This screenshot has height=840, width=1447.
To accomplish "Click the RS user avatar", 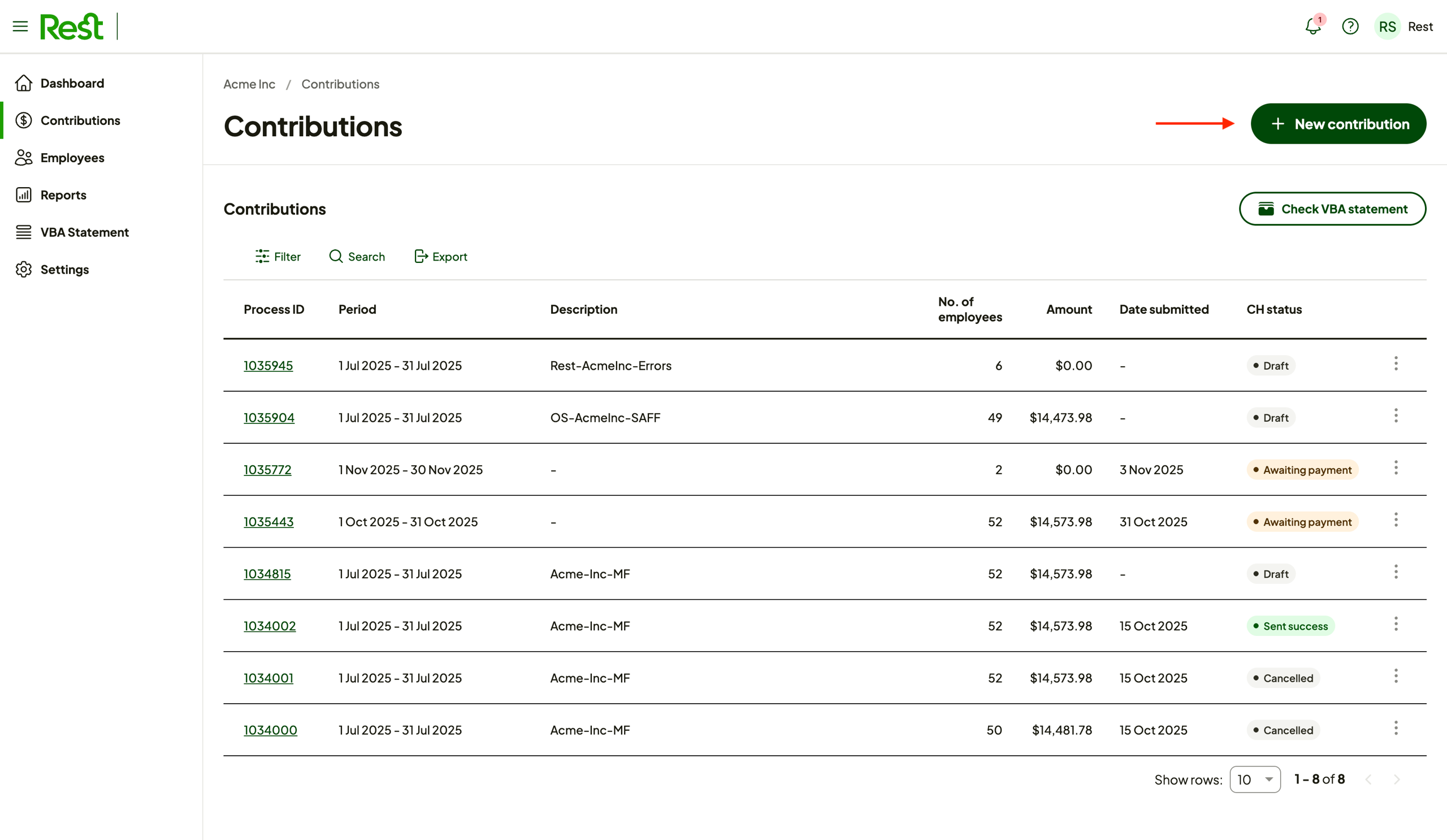I will coord(1387,27).
